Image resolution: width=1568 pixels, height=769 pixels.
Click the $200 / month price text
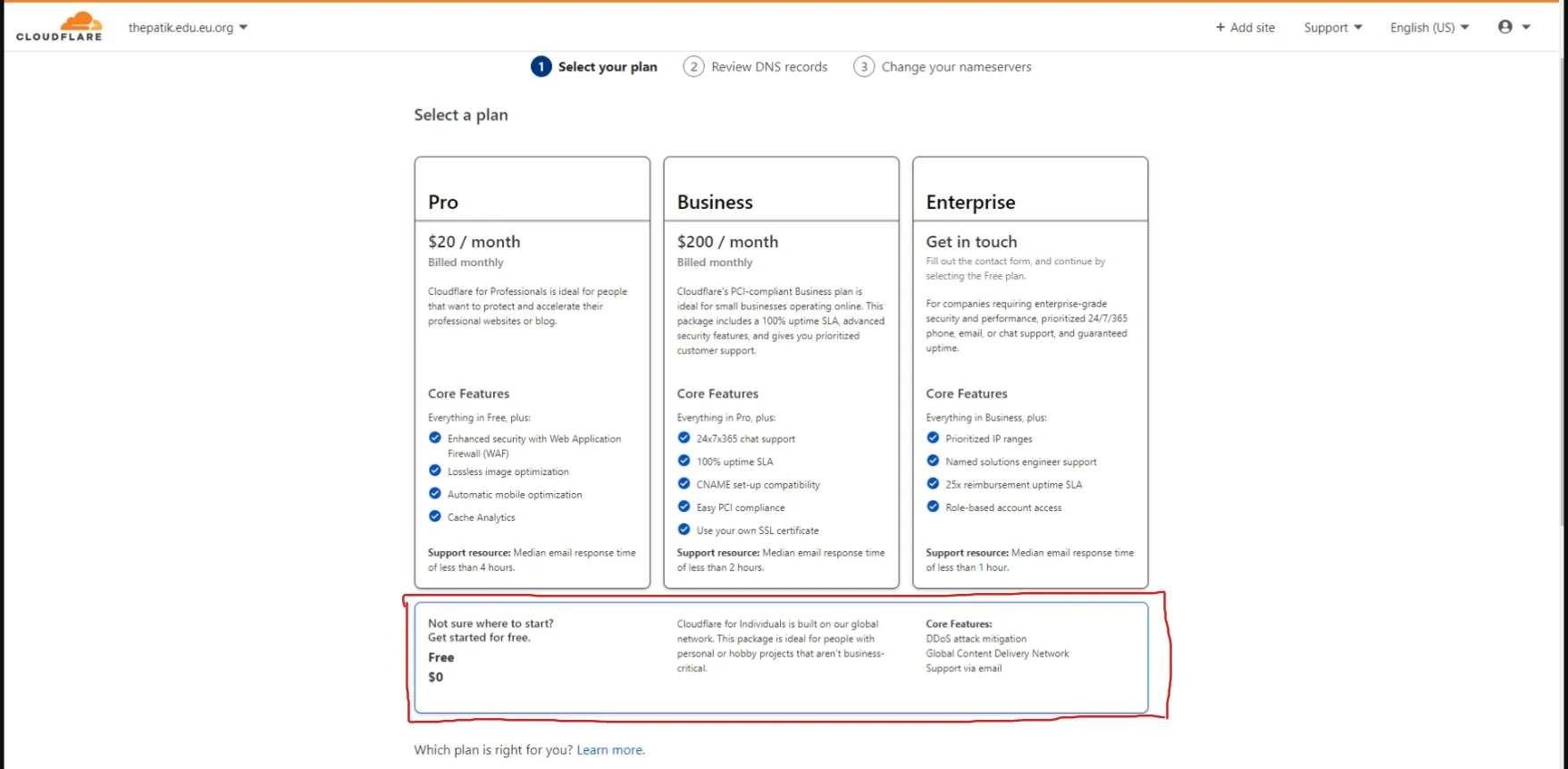(727, 242)
